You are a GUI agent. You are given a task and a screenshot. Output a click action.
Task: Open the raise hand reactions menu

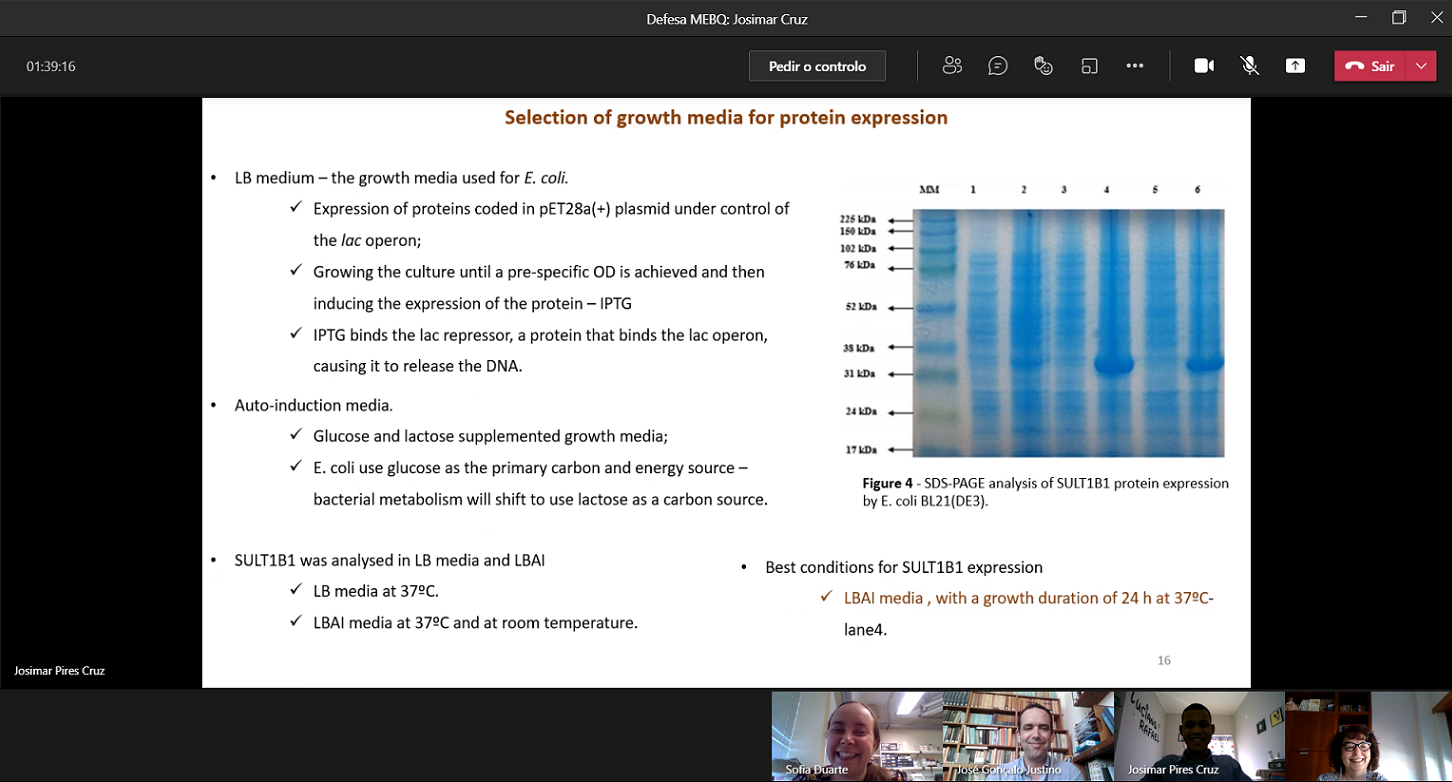tap(1043, 66)
